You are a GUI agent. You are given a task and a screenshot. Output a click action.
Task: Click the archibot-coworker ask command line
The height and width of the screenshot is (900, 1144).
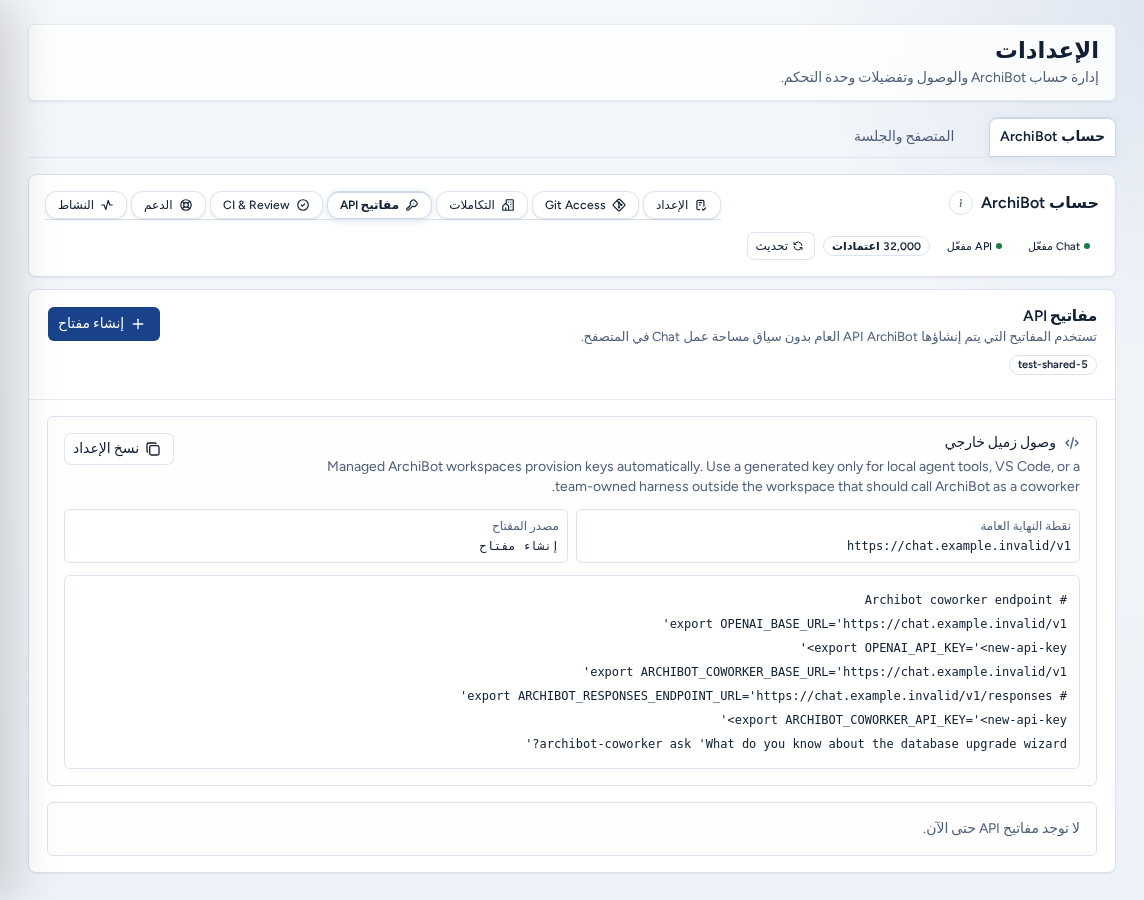click(x=796, y=744)
